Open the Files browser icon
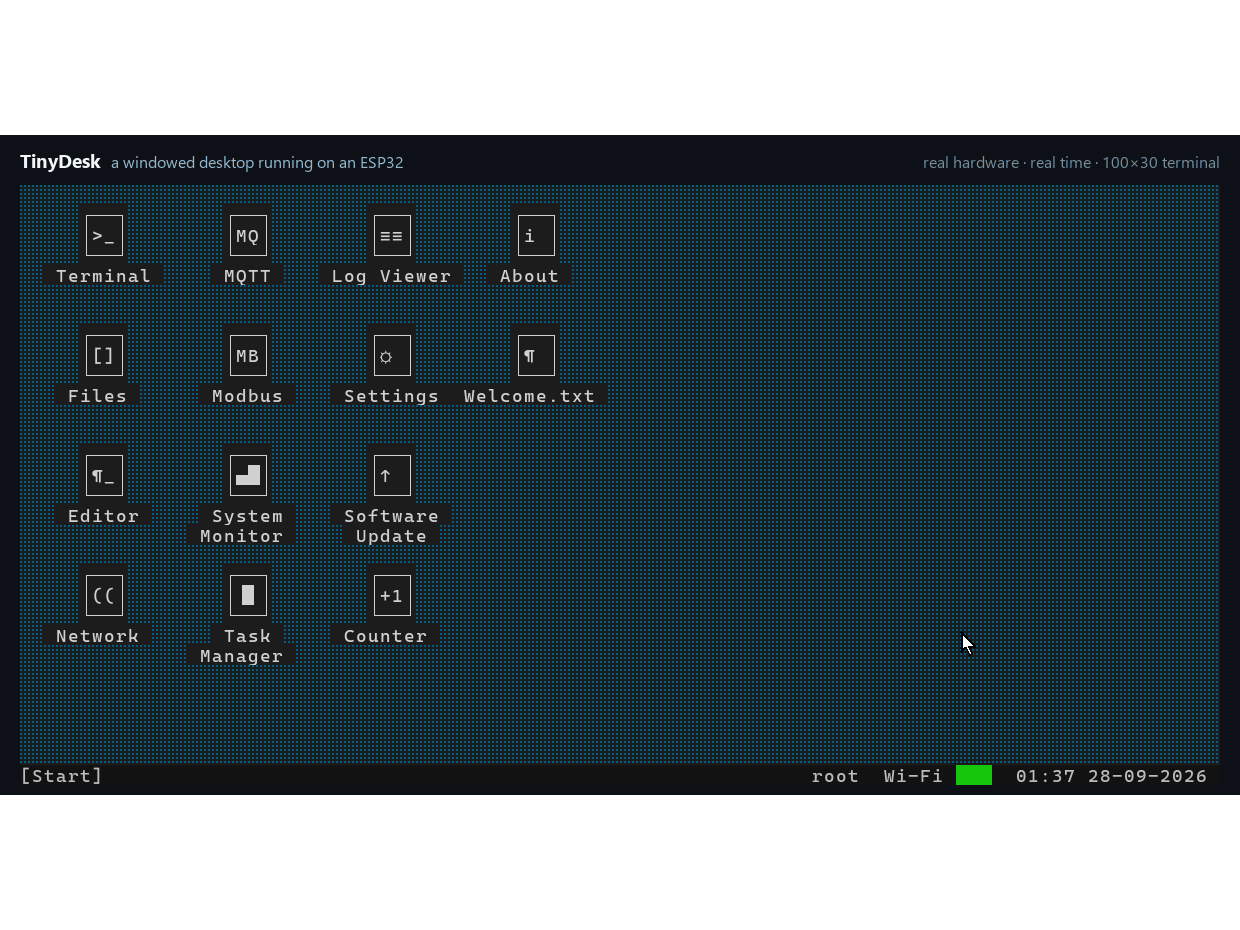Viewport: 1240px width, 930px height. [x=104, y=356]
